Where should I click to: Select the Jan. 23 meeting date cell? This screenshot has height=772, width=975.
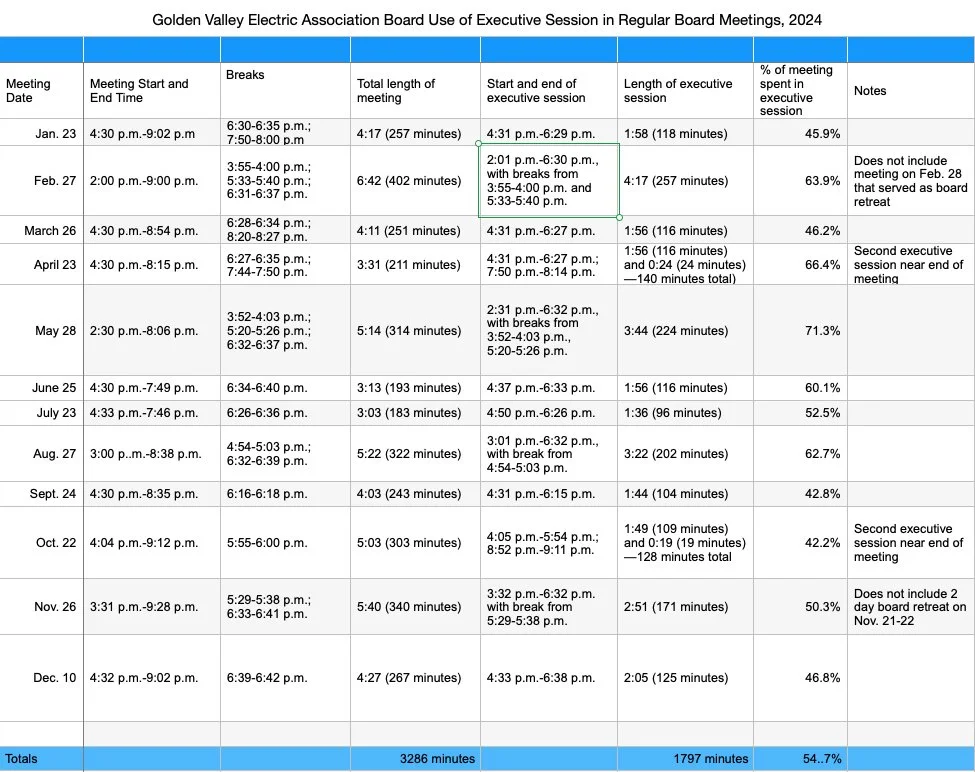point(42,133)
